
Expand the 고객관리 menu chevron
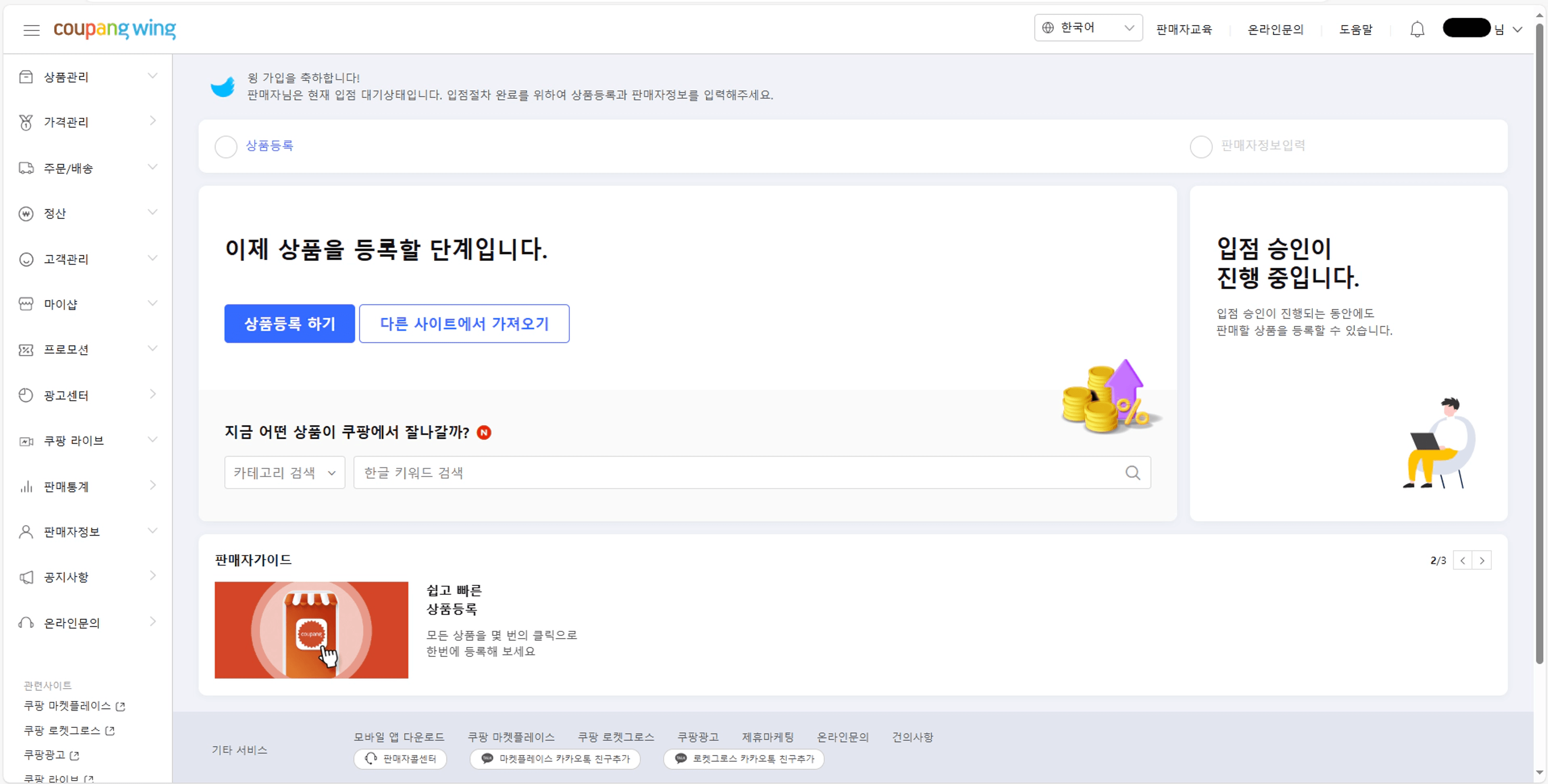point(153,258)
